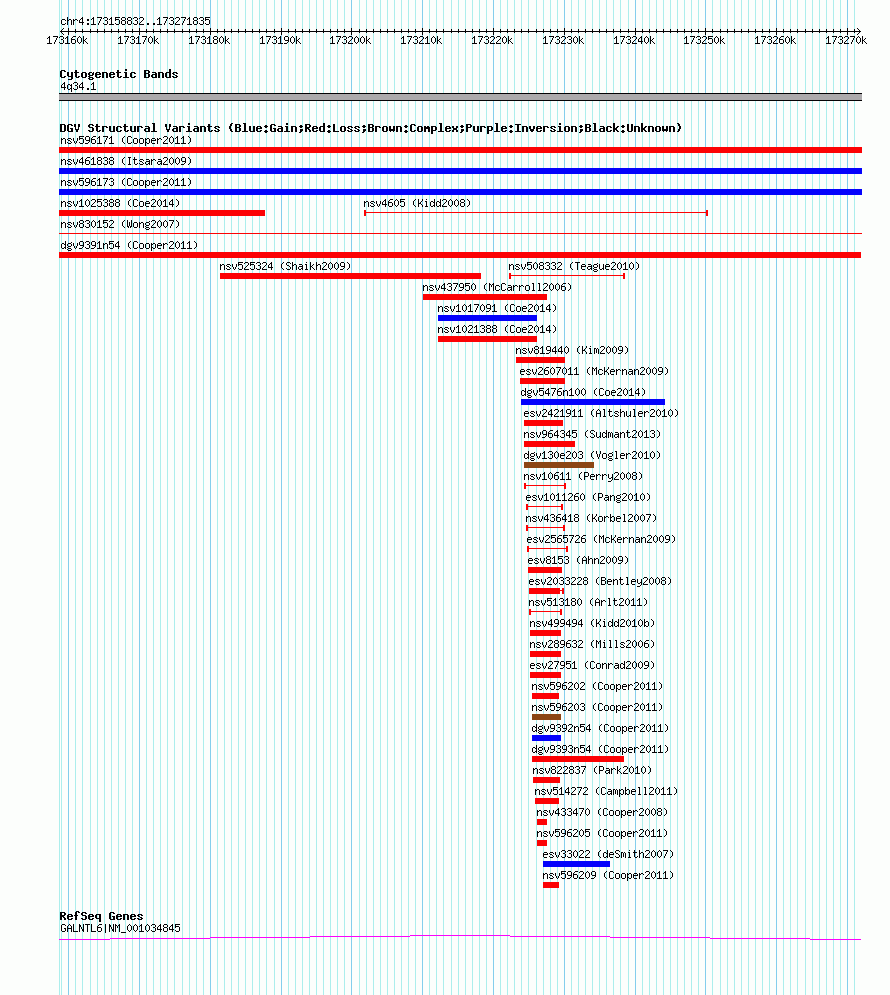
Task: Click nsv1021388 (Coe2014) label
Action: (x=497, y=329)
